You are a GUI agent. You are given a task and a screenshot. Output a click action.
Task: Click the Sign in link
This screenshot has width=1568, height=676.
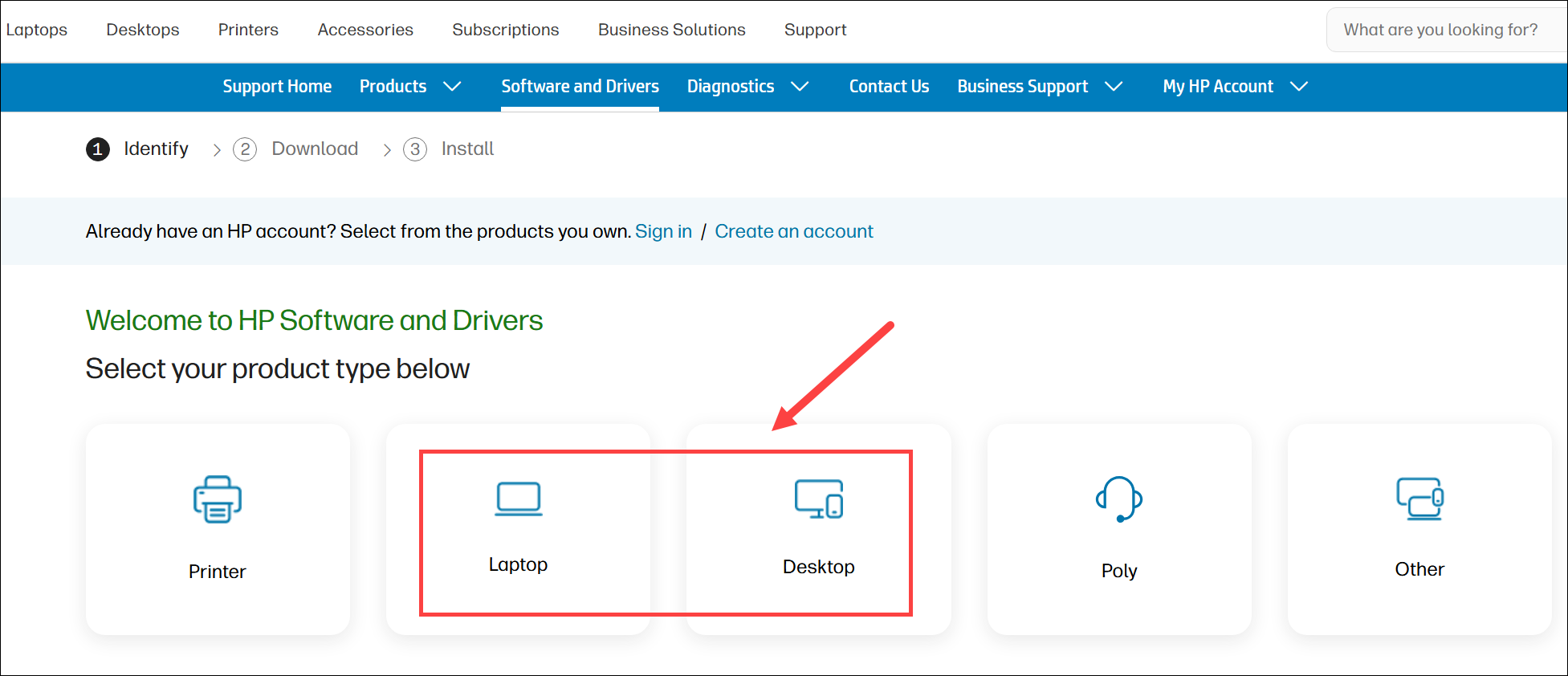click(664, 231)
